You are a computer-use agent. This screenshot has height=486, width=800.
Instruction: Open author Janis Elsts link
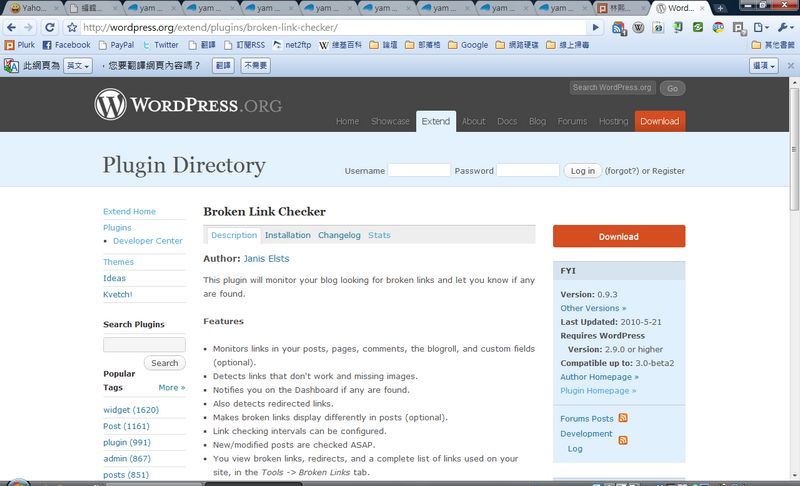pos(266,259)
